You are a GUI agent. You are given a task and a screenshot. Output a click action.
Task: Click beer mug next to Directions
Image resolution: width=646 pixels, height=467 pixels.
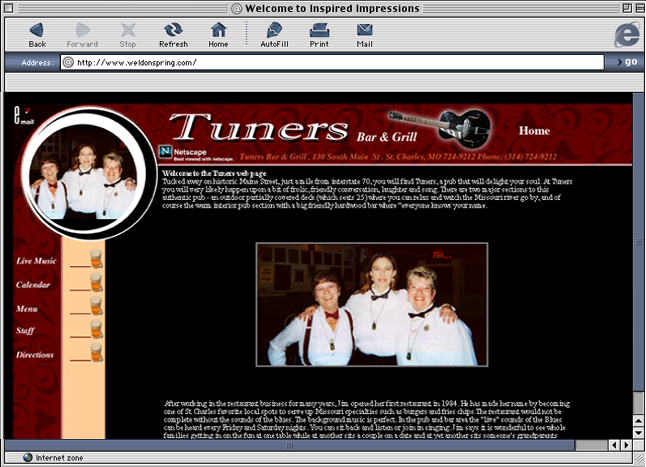pos(96,352)
